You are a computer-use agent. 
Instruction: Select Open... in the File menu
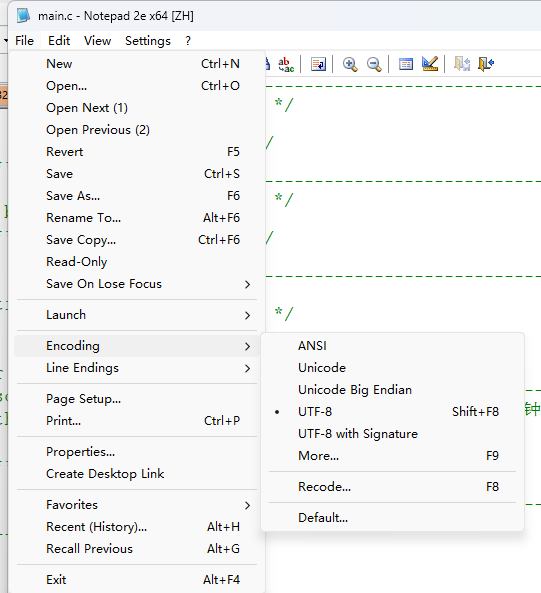(x=136, y=86)
